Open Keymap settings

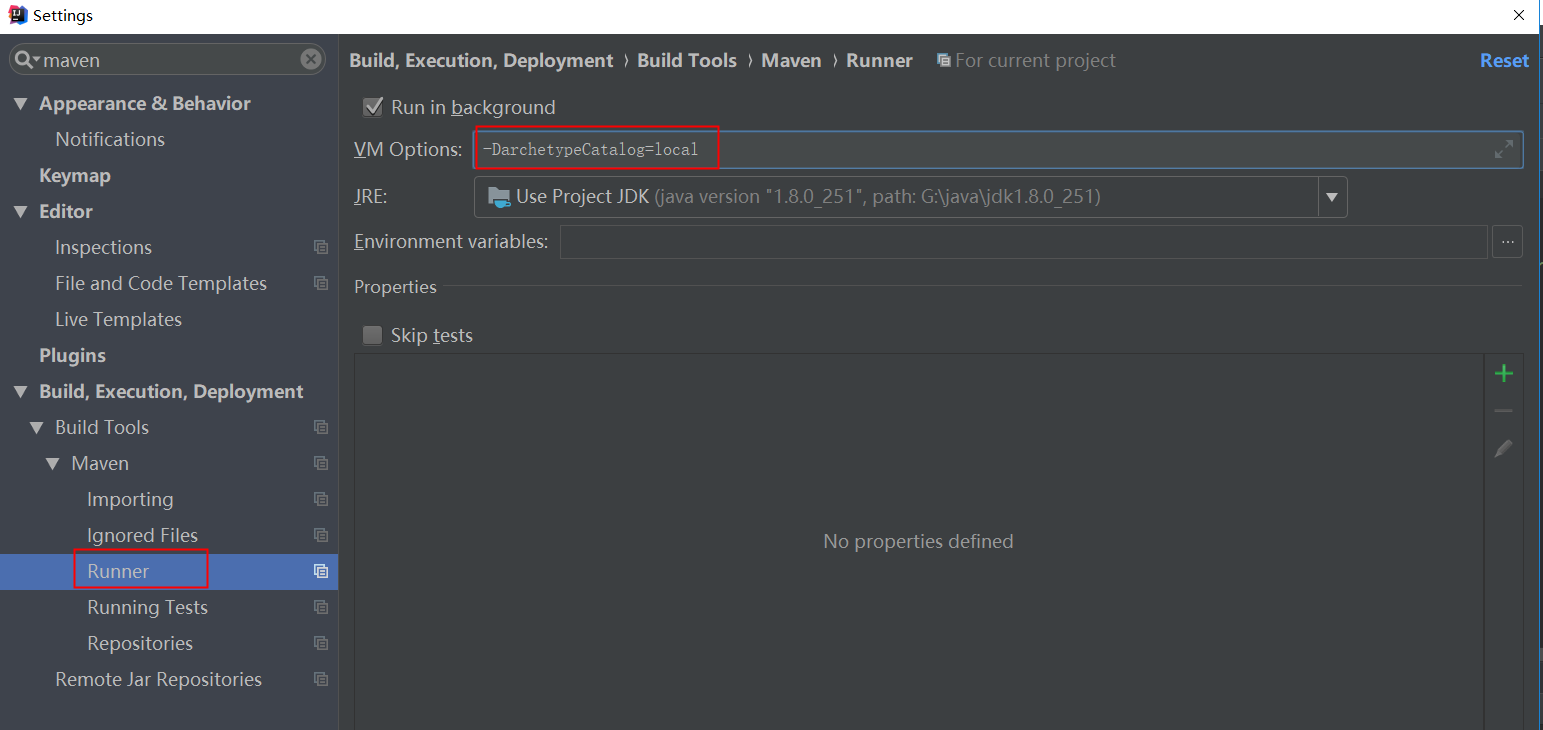pyautogui.click(x=75, y=175)
